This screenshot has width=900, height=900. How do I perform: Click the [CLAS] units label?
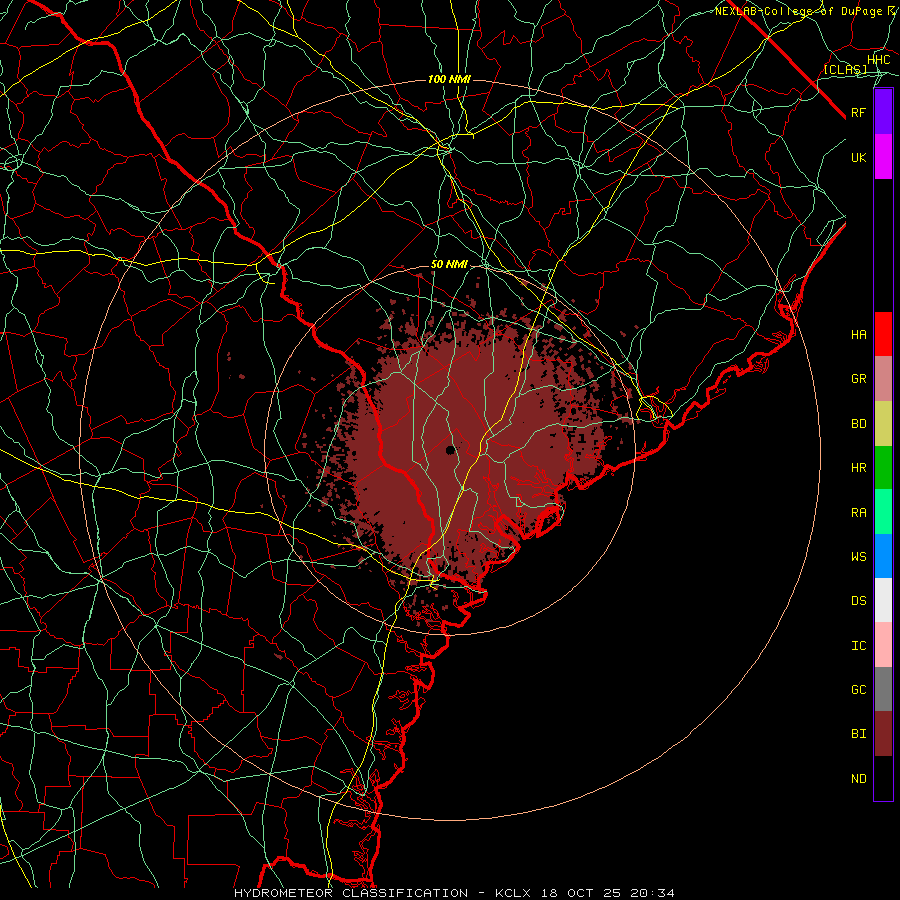tap(845, 69)
